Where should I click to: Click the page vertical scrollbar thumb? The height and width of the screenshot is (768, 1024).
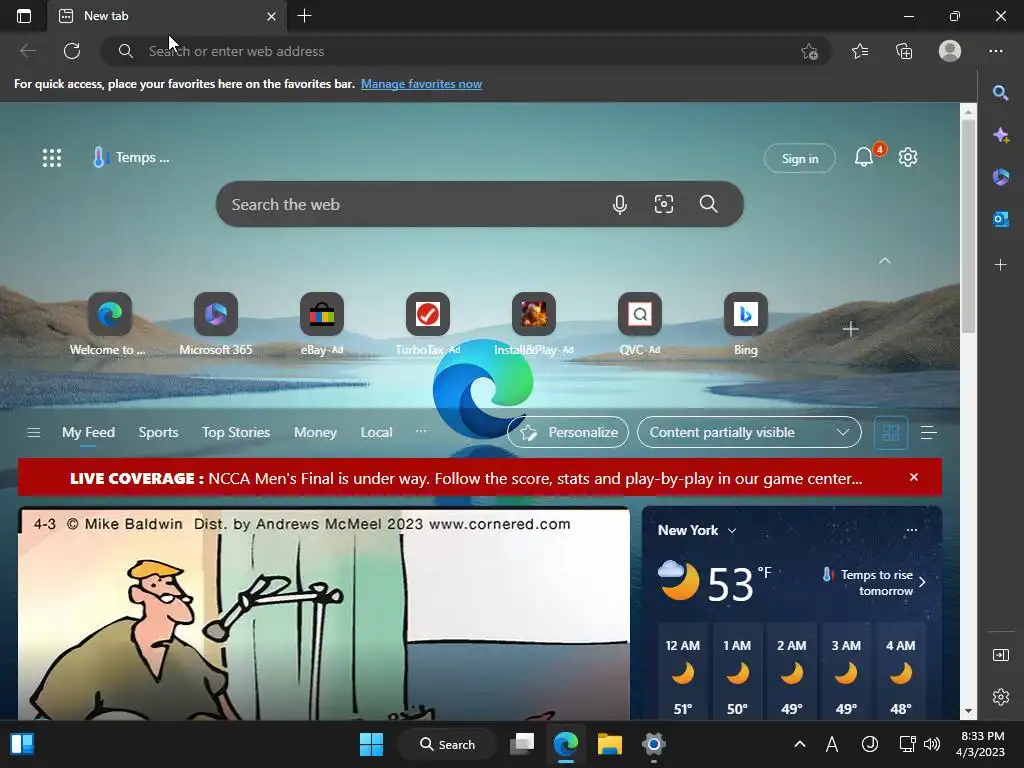[x=968, y=225]
